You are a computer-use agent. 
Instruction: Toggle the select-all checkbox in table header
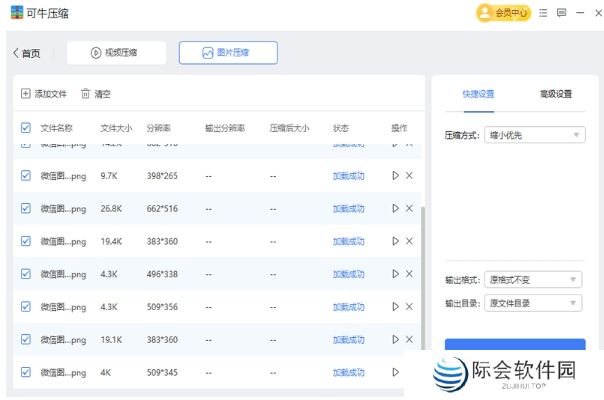pos(26,128)
